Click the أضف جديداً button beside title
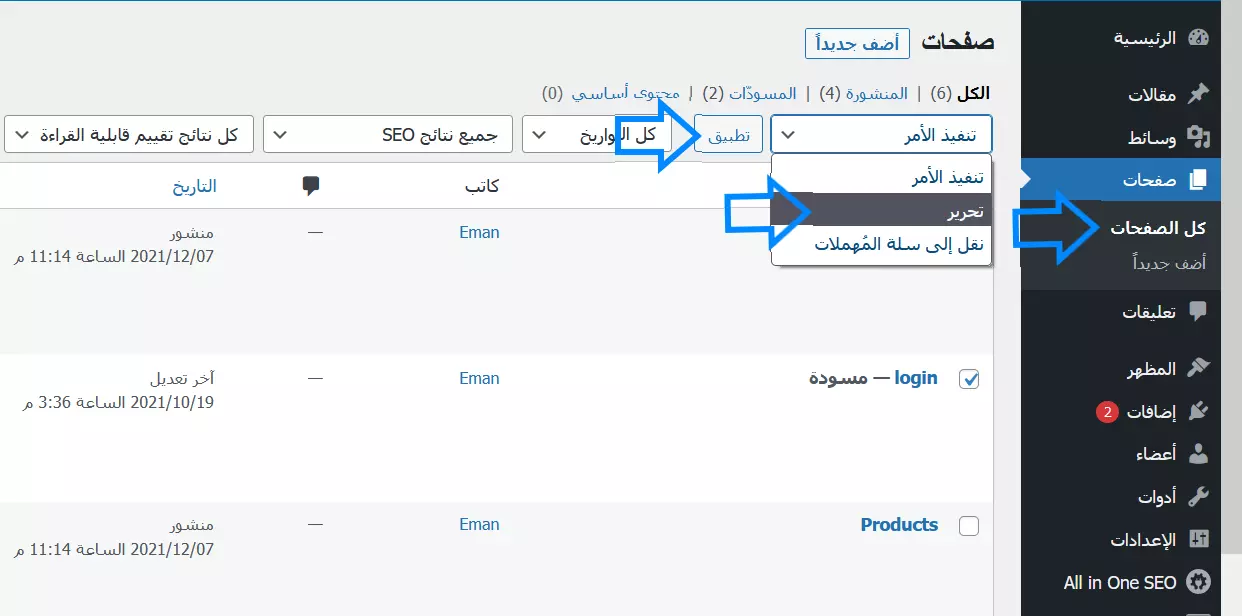The image size is (1242, 616). tap(857, 43)
